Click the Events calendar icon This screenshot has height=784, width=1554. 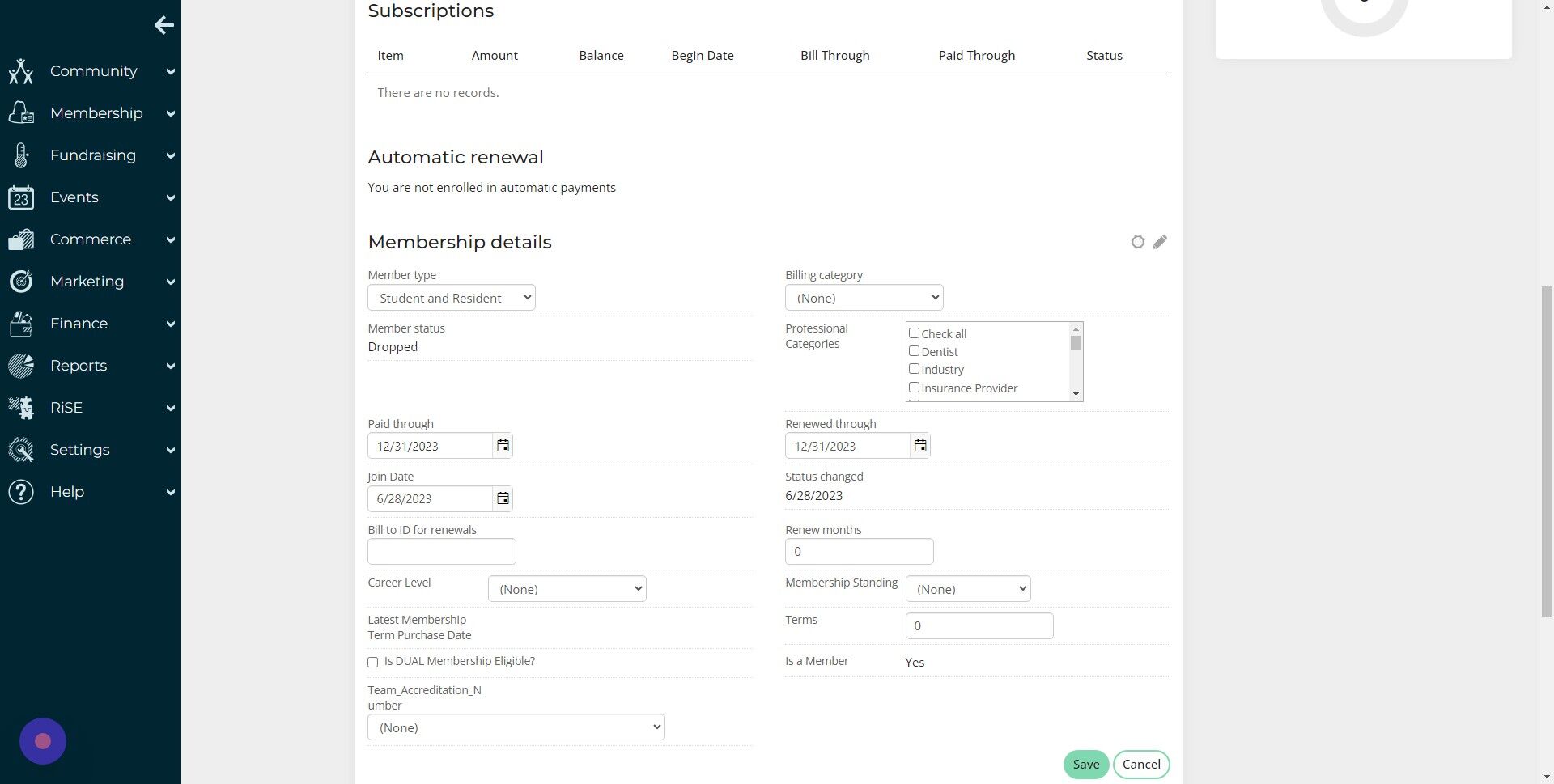point(21,197)
